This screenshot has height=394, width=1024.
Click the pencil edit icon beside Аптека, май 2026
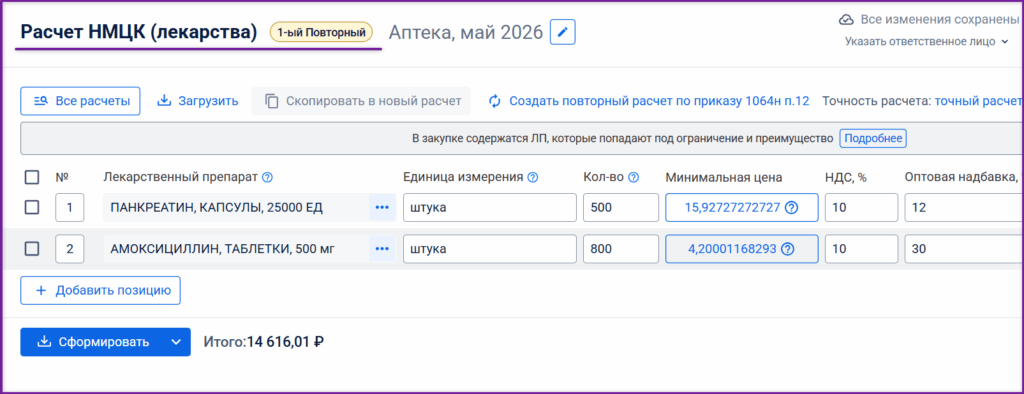[562, 32]
